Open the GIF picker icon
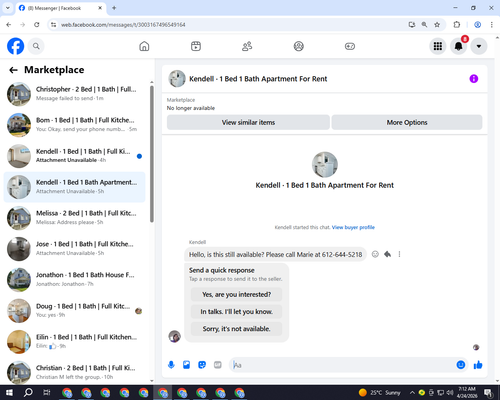Viewport: 500px width, 400px height. 218,365
